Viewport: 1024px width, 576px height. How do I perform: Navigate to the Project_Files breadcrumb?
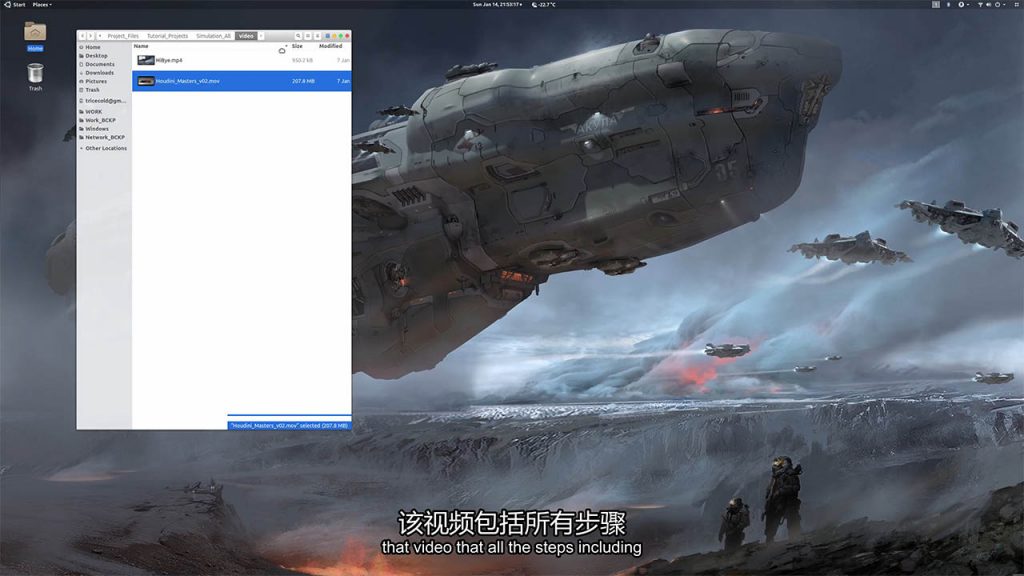pos(123,36)
